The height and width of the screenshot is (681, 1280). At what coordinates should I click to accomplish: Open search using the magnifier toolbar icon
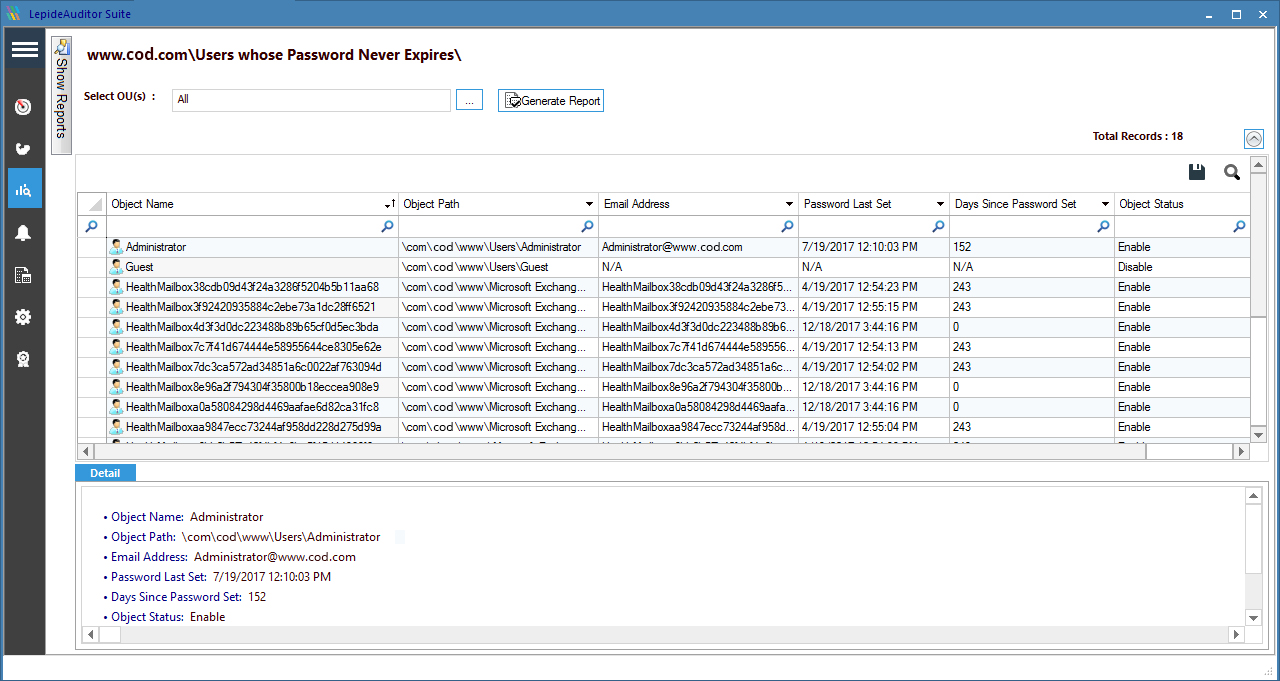point(1232,172)
